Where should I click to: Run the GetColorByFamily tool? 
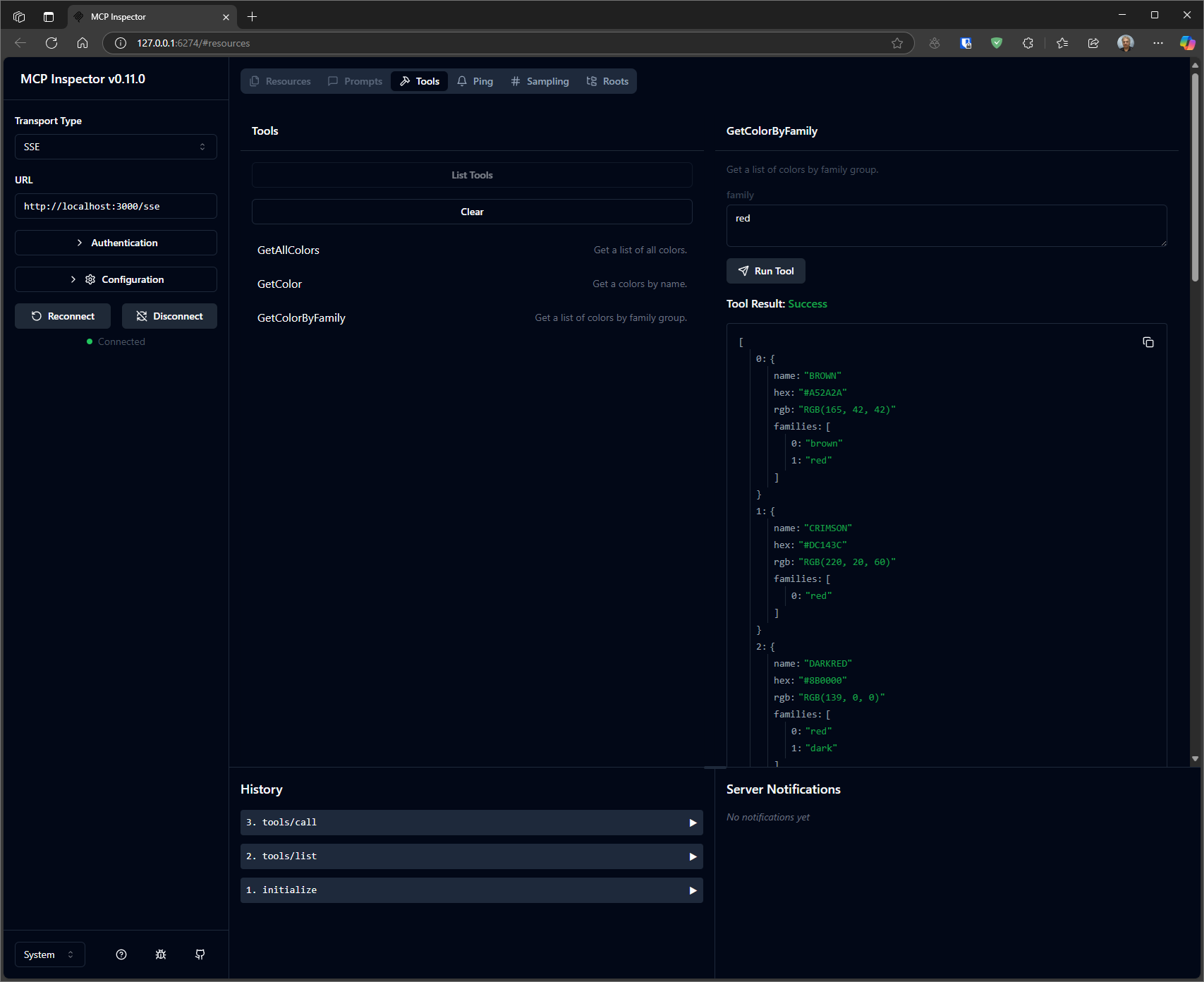766,271
